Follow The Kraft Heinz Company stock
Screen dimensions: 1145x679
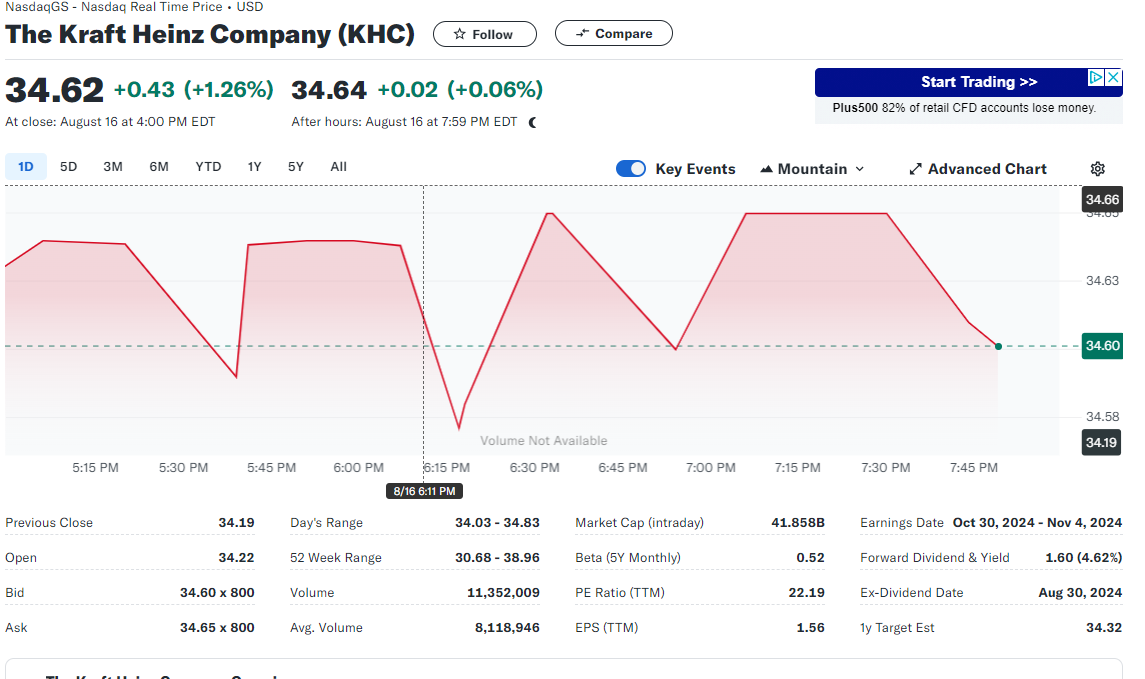[x=484, y=34]
